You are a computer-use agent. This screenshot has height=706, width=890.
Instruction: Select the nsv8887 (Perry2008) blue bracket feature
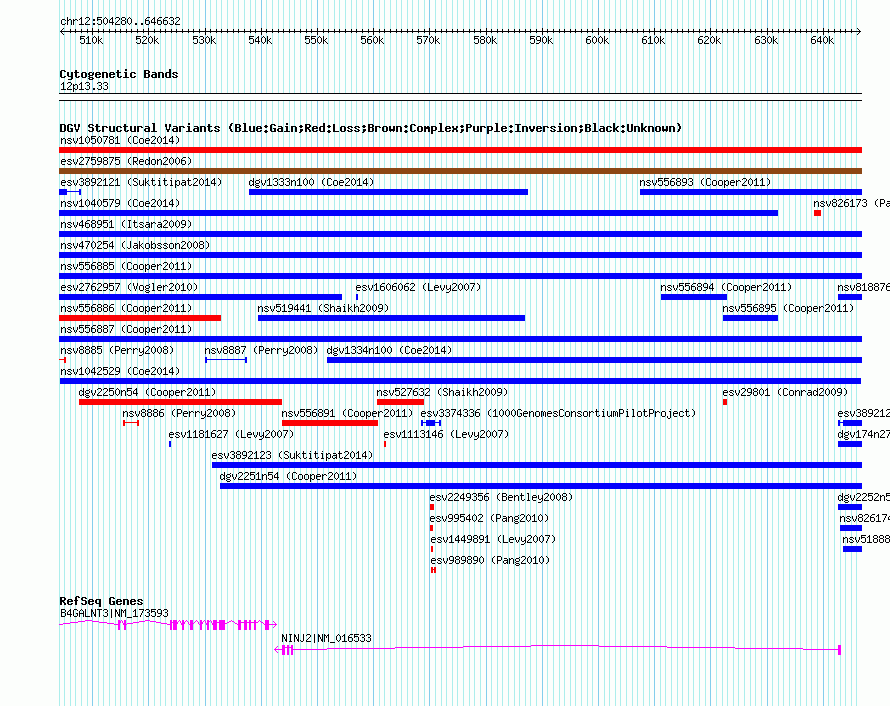(x=226, y=360)
